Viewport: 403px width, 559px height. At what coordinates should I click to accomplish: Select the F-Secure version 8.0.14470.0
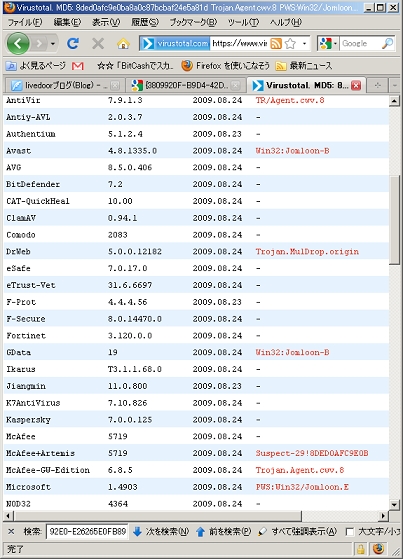pos(135,319)
